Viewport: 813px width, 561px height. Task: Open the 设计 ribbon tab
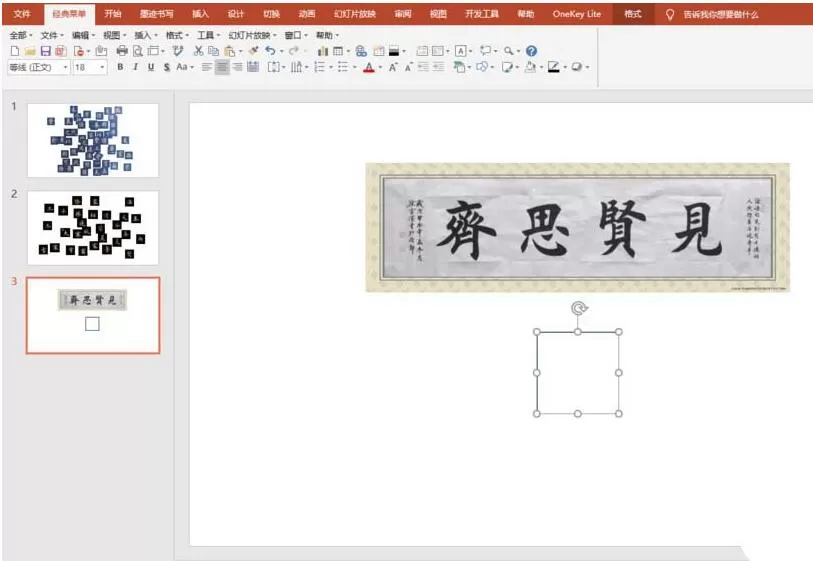pyautogui.click(x=235, y=13)
